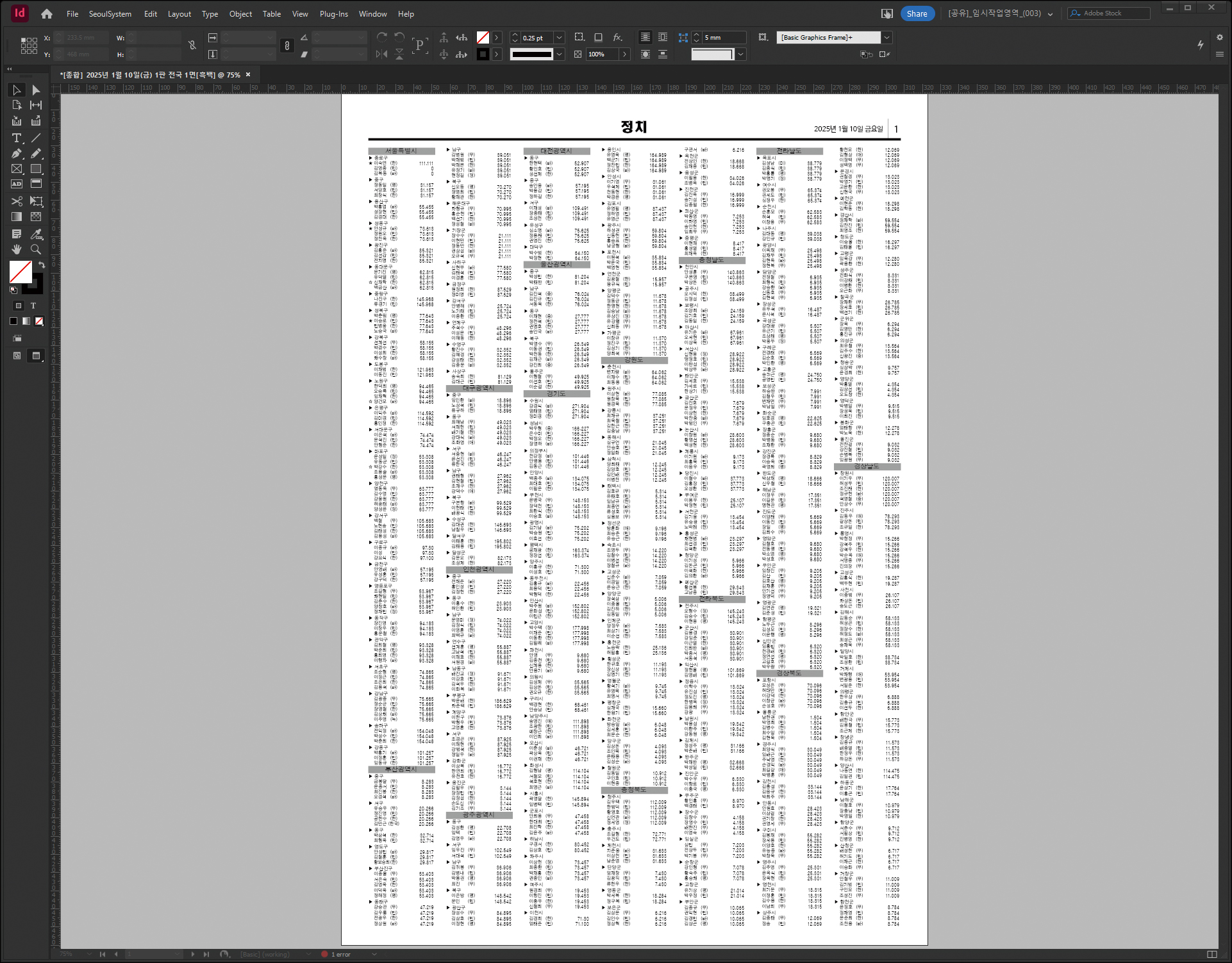Image resolution: width=1232 pixels, height=963 pixels.
Task: Open the effects fx button
Action: (618, 37)
